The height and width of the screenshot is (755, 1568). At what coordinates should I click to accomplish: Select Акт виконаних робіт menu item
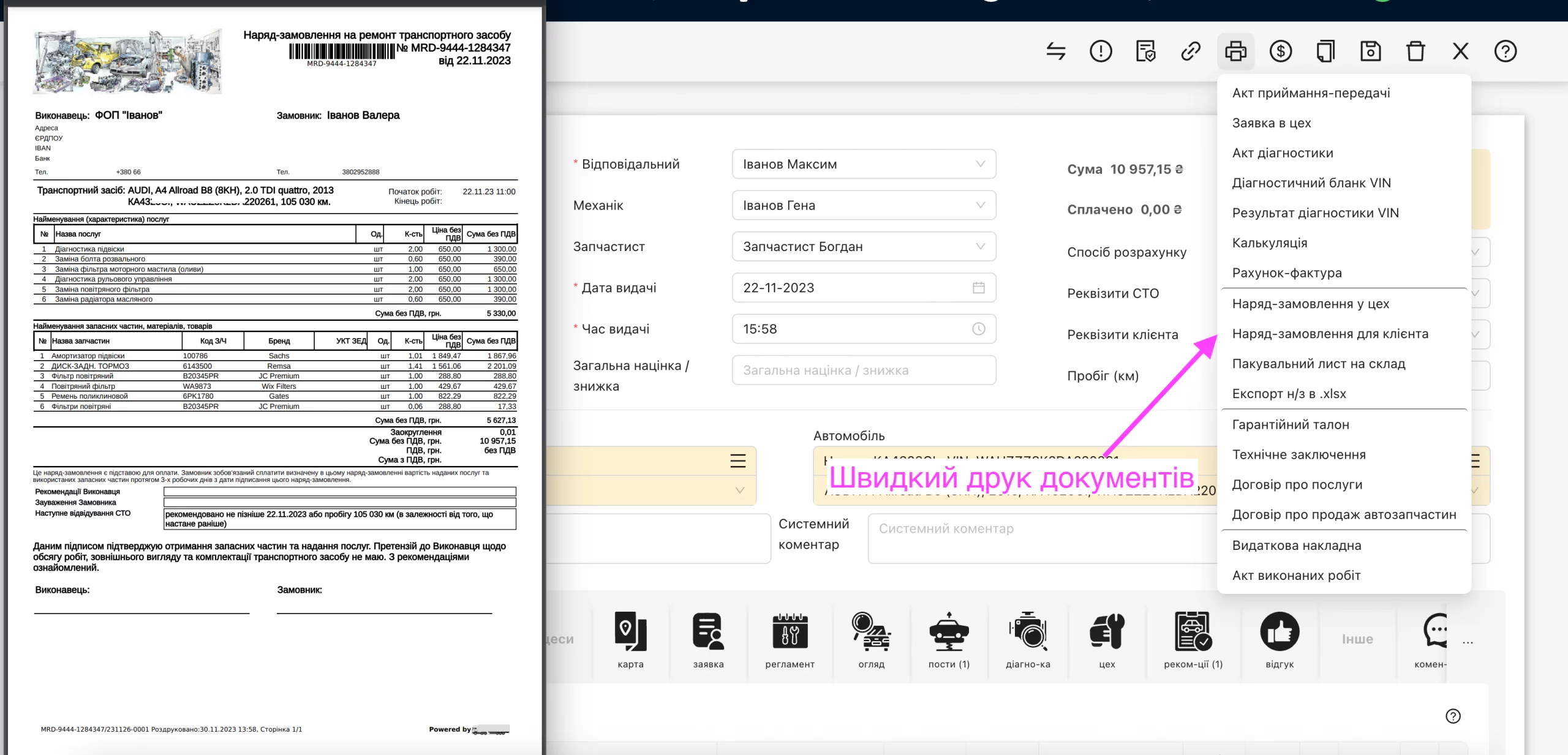click(x=1344, y=576)
